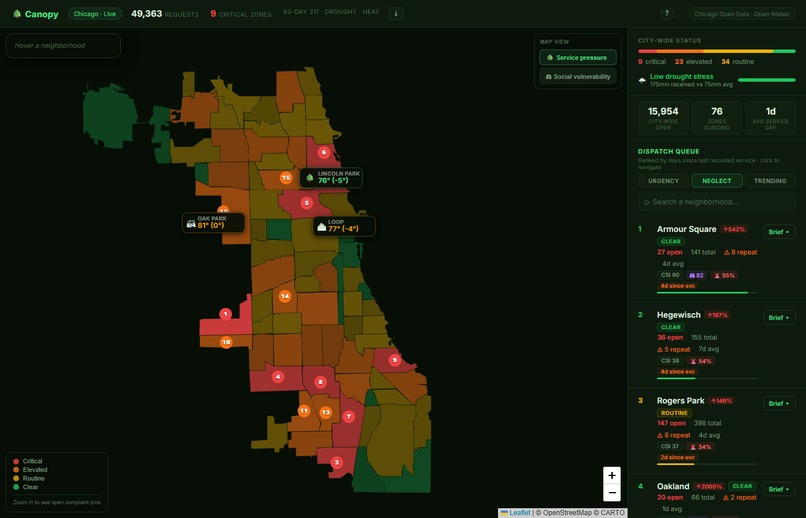Screen dimensions: 806x518
Task: Click the low drought stress progress bar
Action: tap(766, 80)
